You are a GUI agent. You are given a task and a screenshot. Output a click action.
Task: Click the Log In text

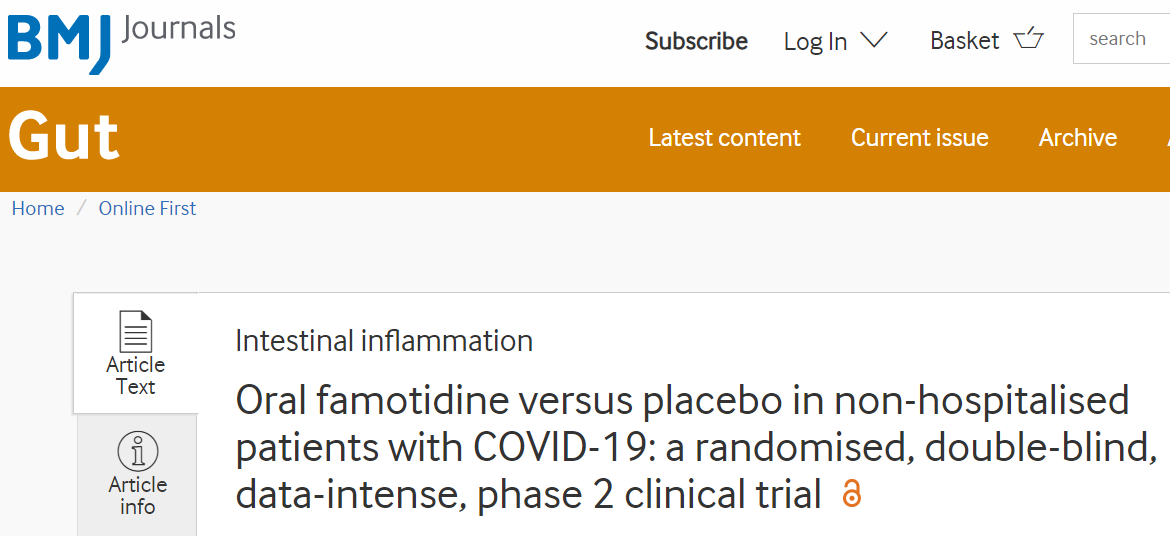tap(815, 42)
